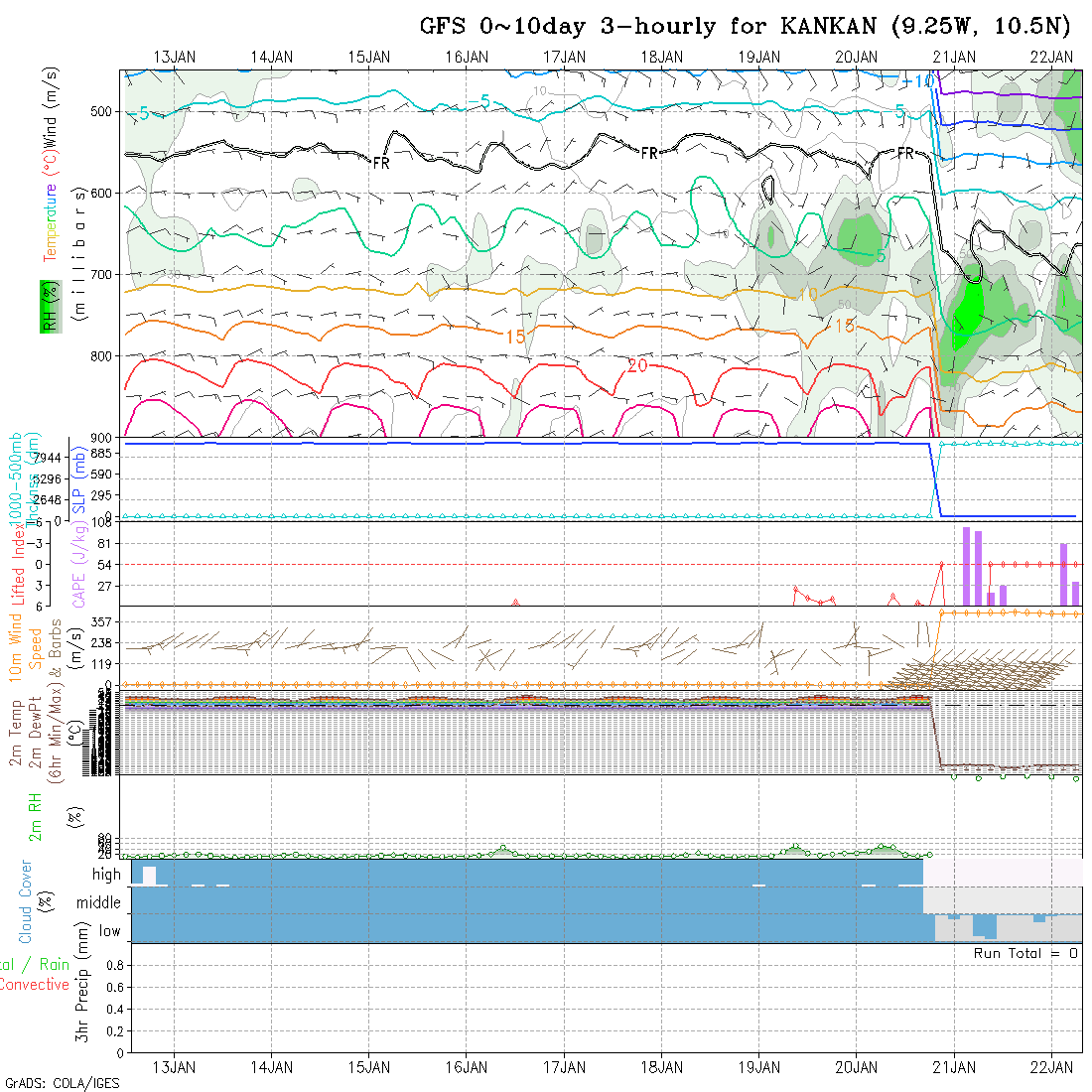Click the "high" cloud cover row label

coord(106,875)
